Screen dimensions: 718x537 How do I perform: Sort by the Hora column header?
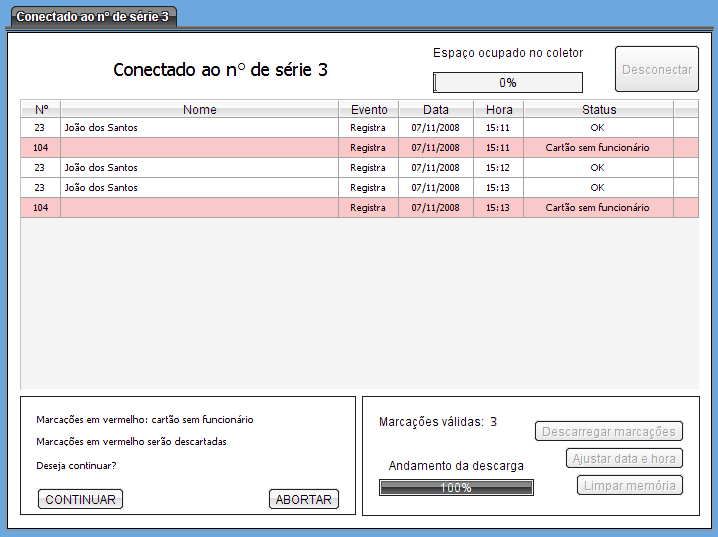(498, 110)
